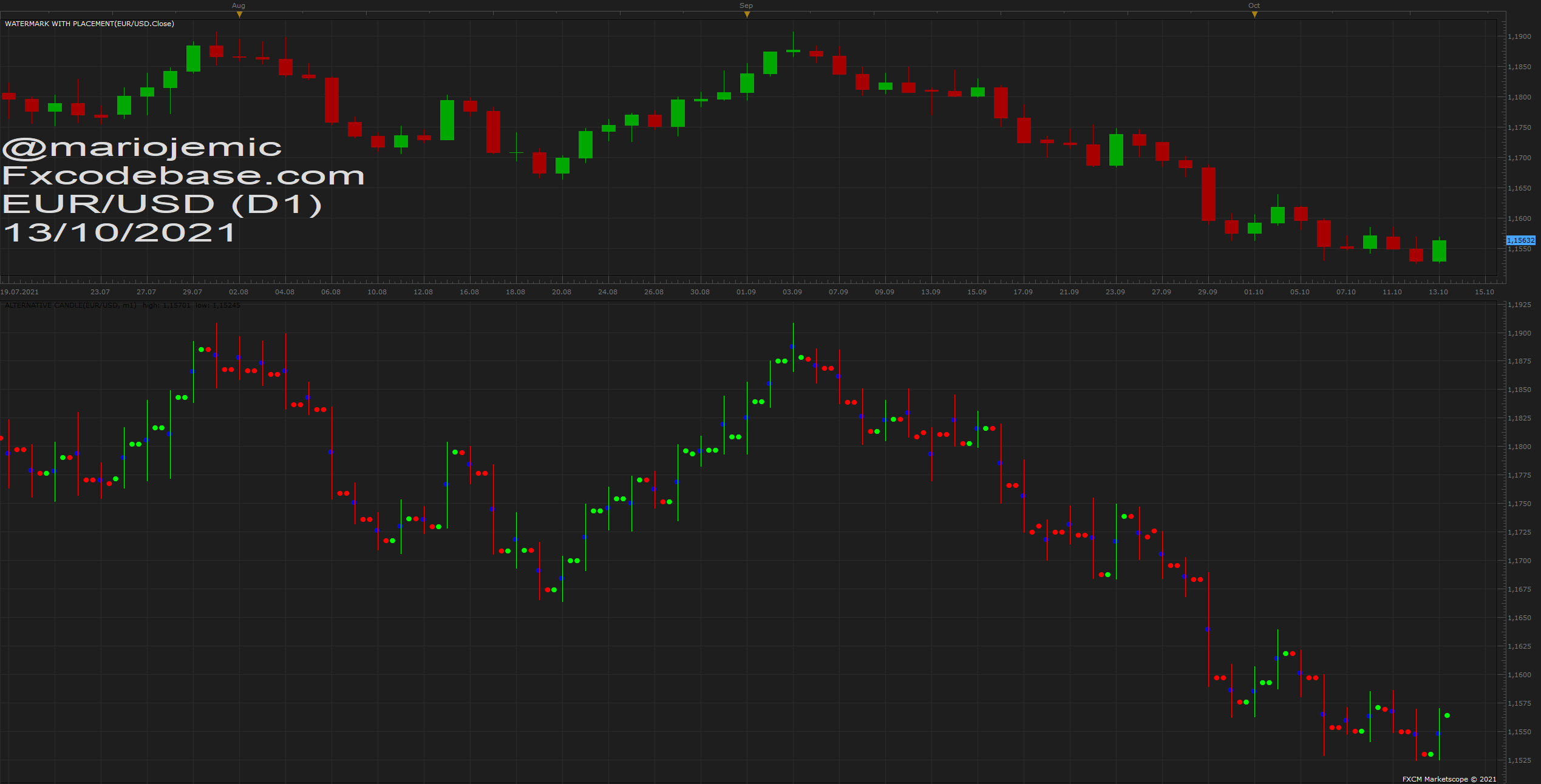1541x784 pixels.
Task: Click the current price tag 1,15632
Action: (x=1520, y=240)
